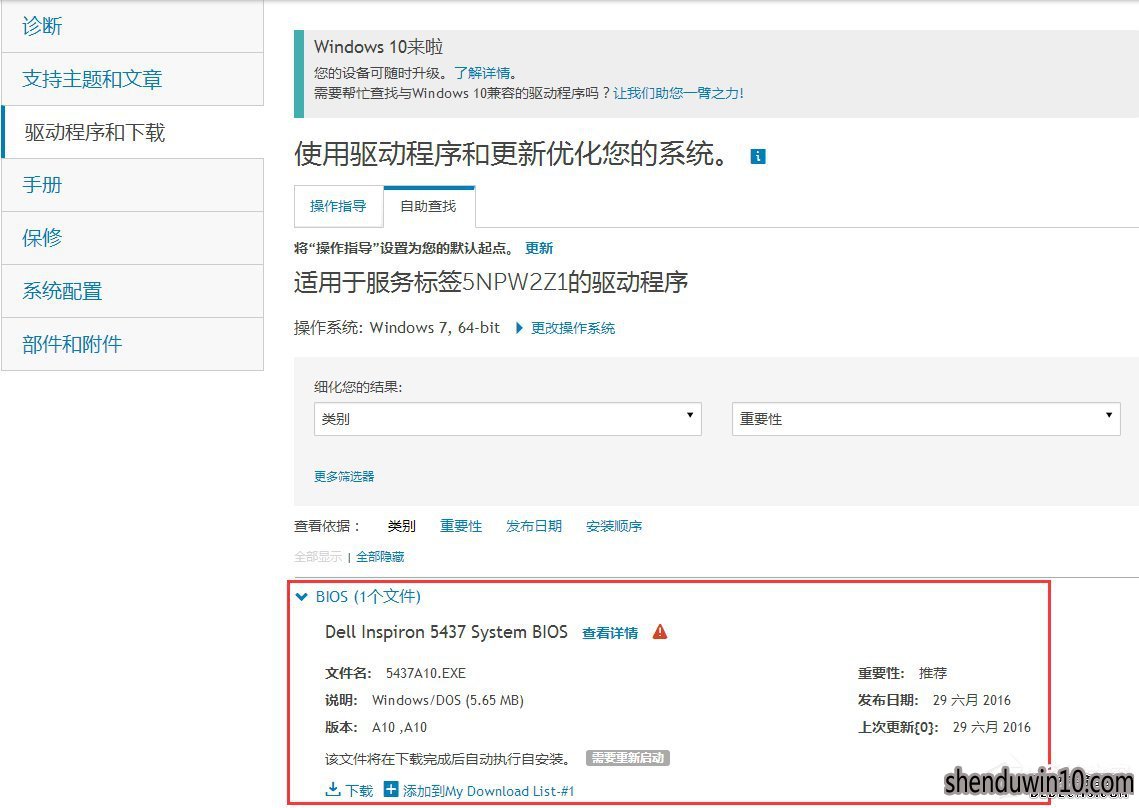
Task: Select 驱动程序和下载 in the sidebar
Action: (x=132, y=132)
